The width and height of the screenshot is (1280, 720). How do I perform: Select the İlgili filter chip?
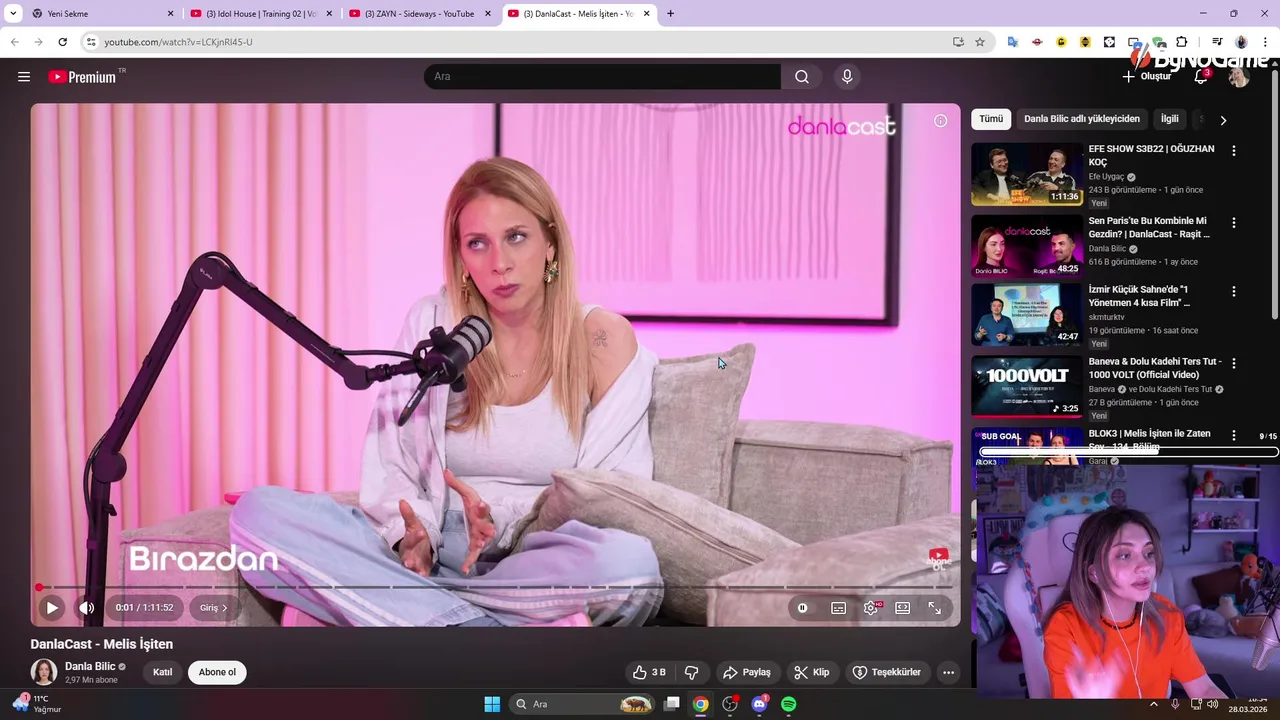click(x=1169, y=119)
